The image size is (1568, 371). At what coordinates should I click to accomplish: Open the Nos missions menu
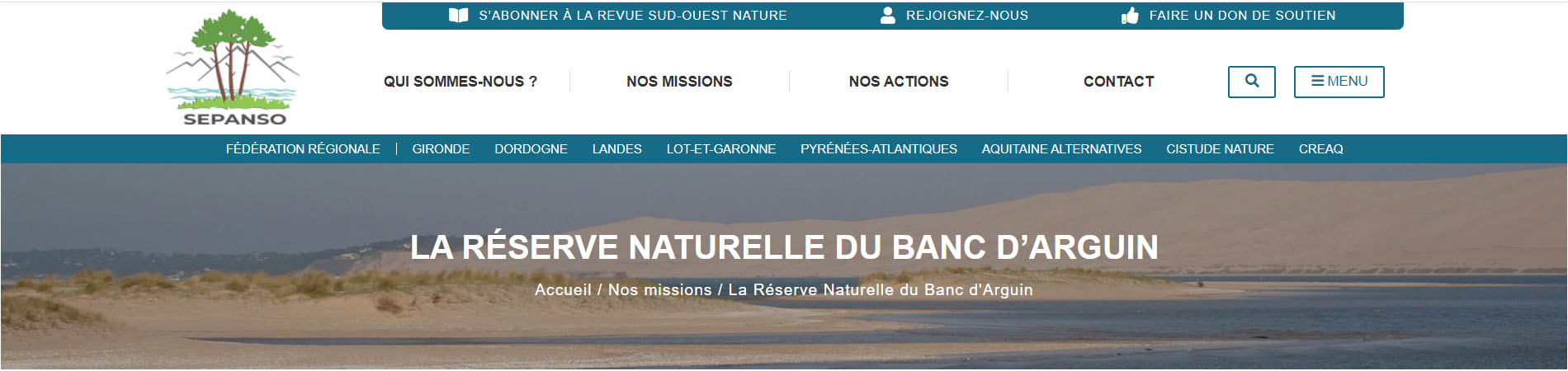pos(679,82)
